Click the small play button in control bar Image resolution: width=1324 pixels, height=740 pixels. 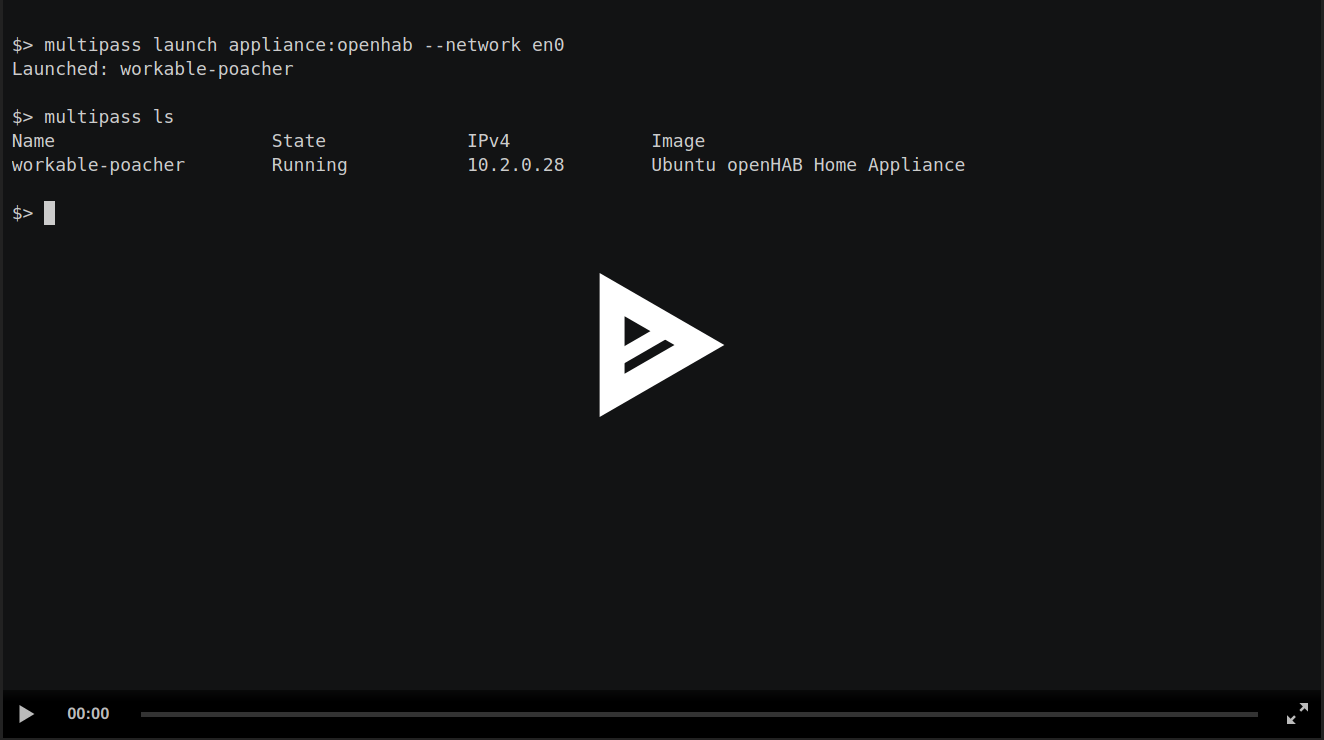pyautogui.click(x=27, y=714)
